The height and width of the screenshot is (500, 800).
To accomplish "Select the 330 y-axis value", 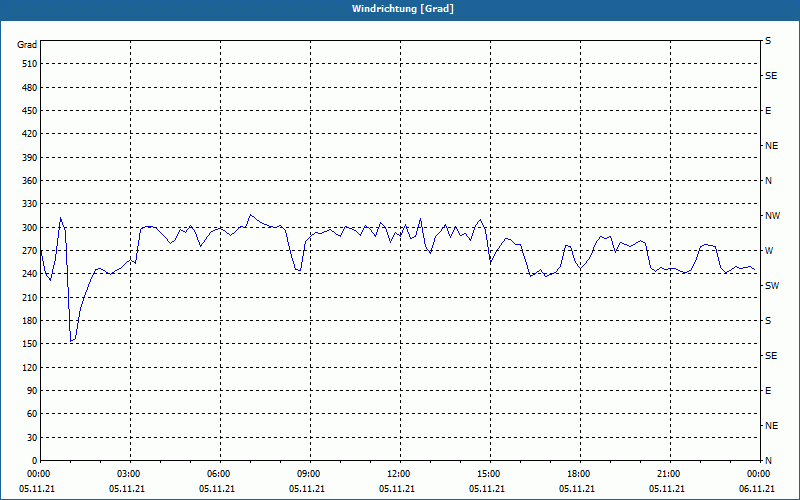I will coord(30,204).
